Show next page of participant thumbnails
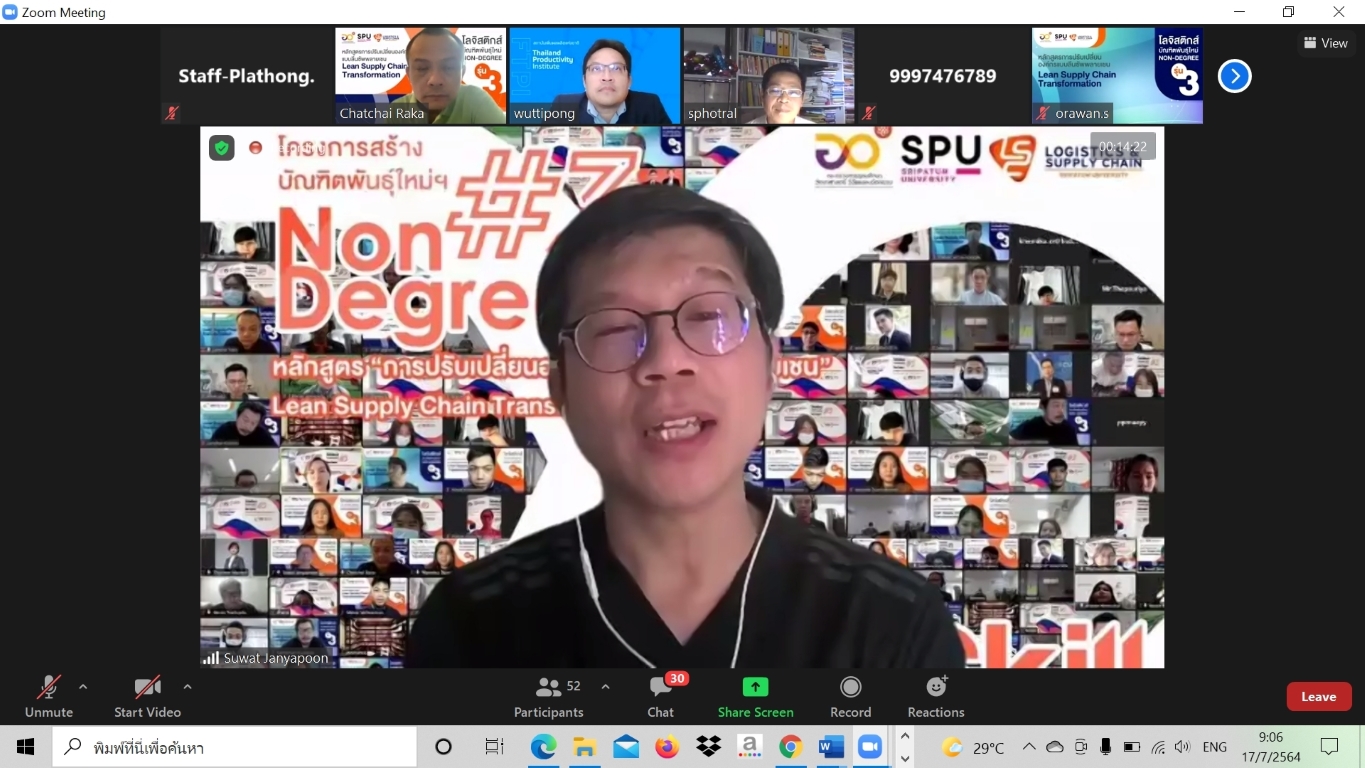This screenshot has width=1365, height=768. coord(1234,76)
